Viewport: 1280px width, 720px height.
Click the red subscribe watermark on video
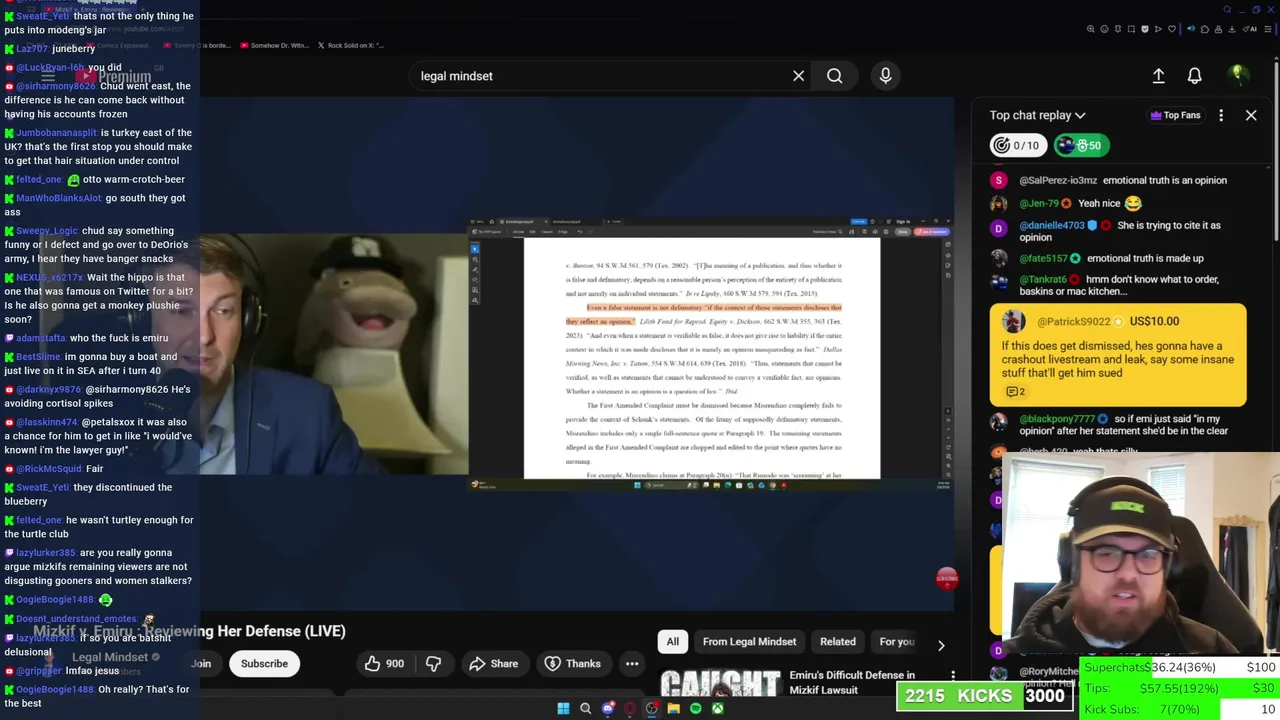click(946, 578)
